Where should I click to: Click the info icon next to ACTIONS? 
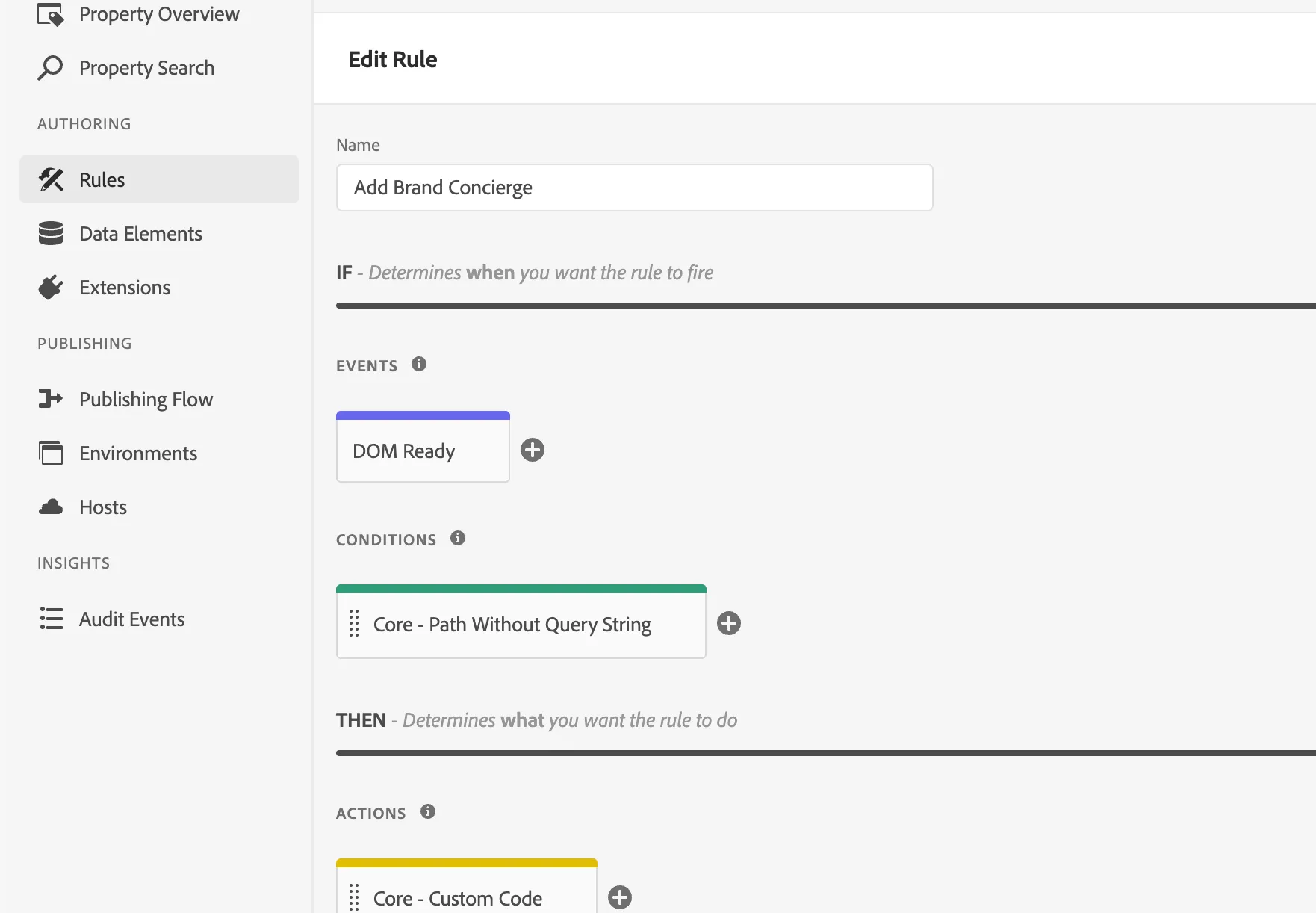[428, 811]
